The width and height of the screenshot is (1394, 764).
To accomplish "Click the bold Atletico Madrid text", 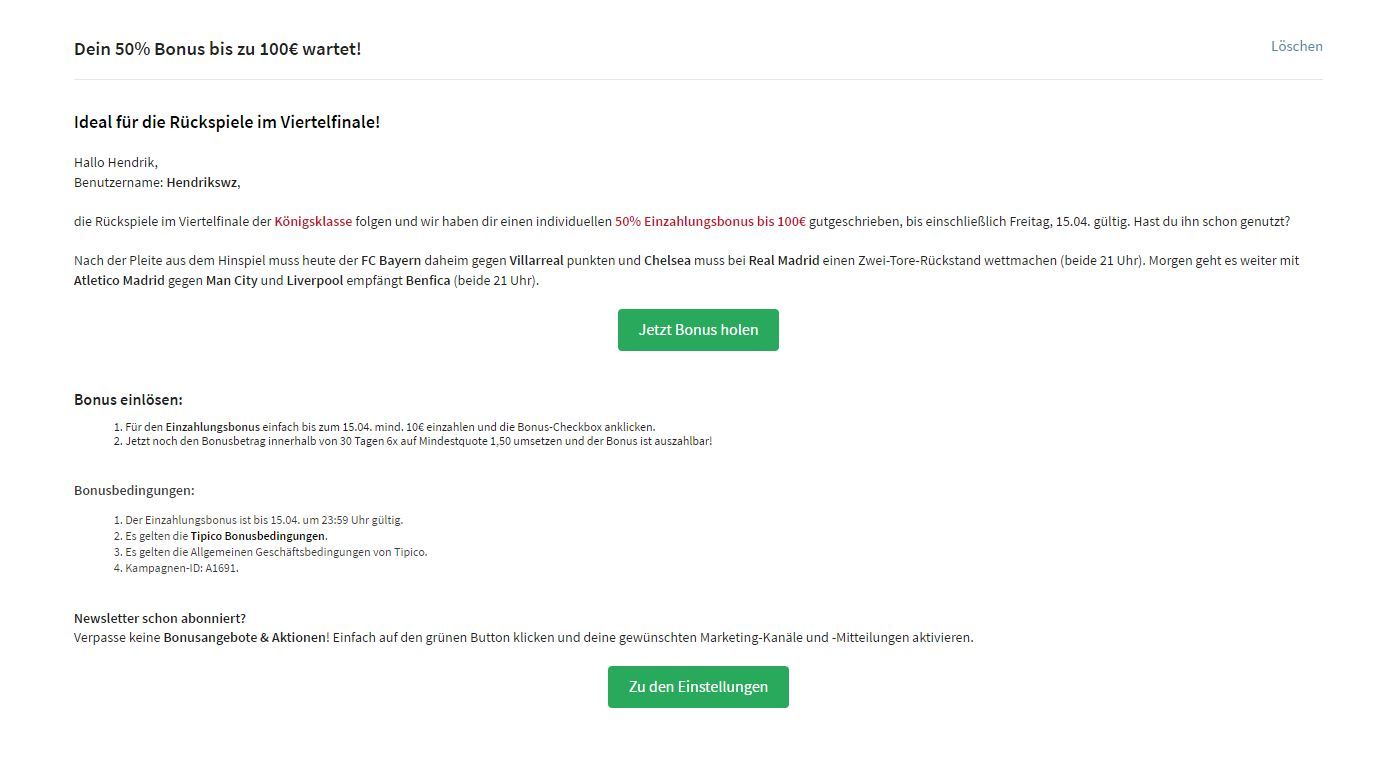I will pyautogui.click(x=119, y=281).
